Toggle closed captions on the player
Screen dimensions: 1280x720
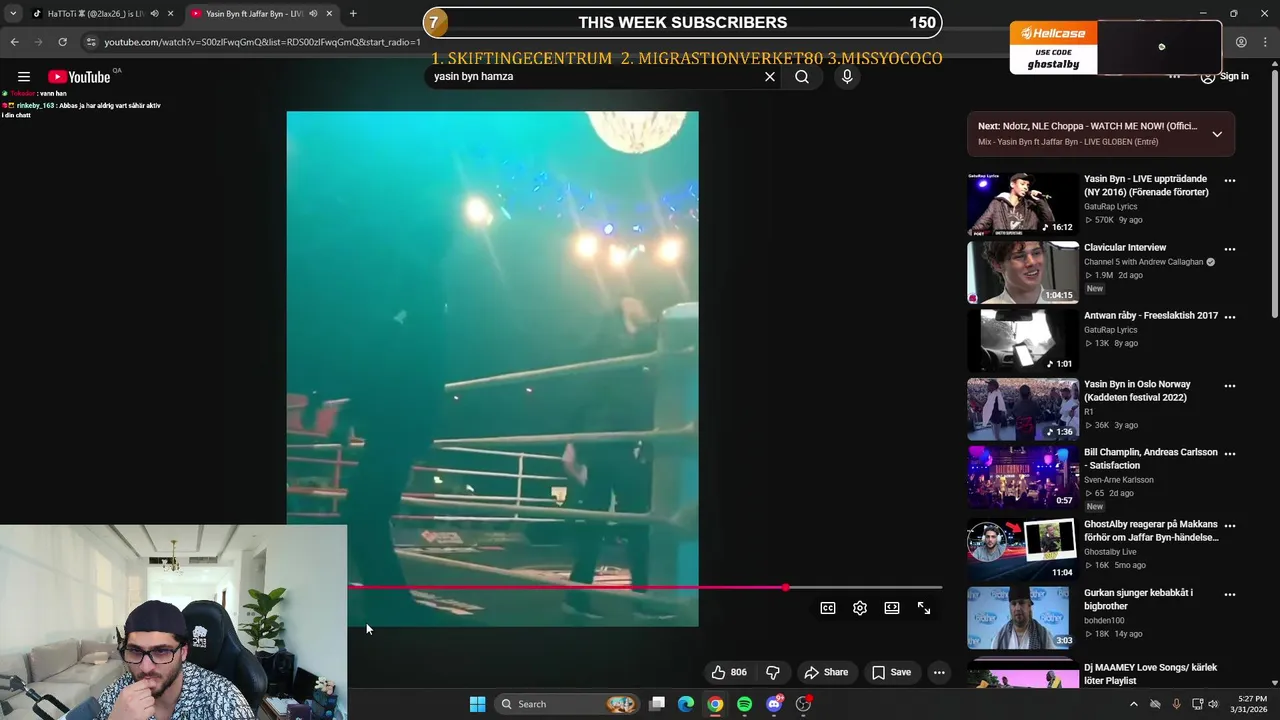828,608
